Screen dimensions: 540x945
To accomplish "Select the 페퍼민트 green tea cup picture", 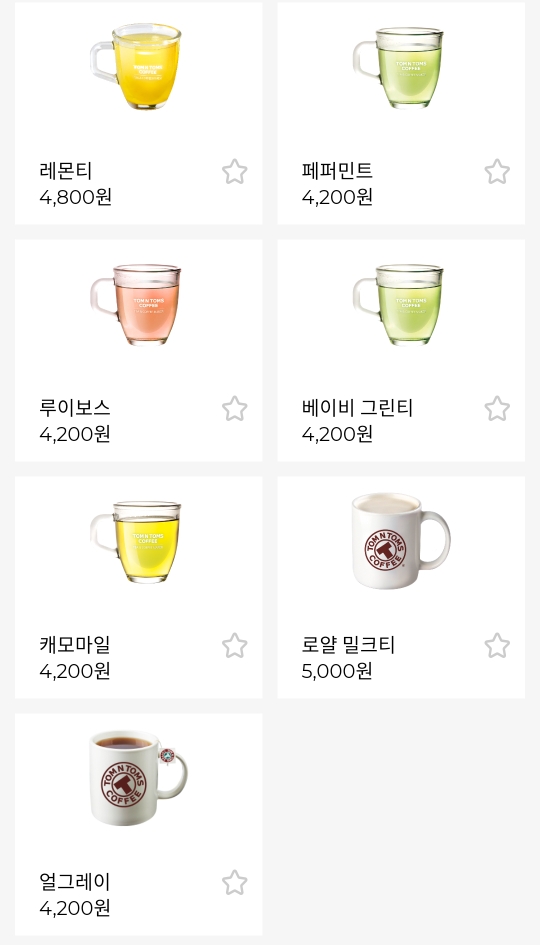I will click(x=398, y=68).
